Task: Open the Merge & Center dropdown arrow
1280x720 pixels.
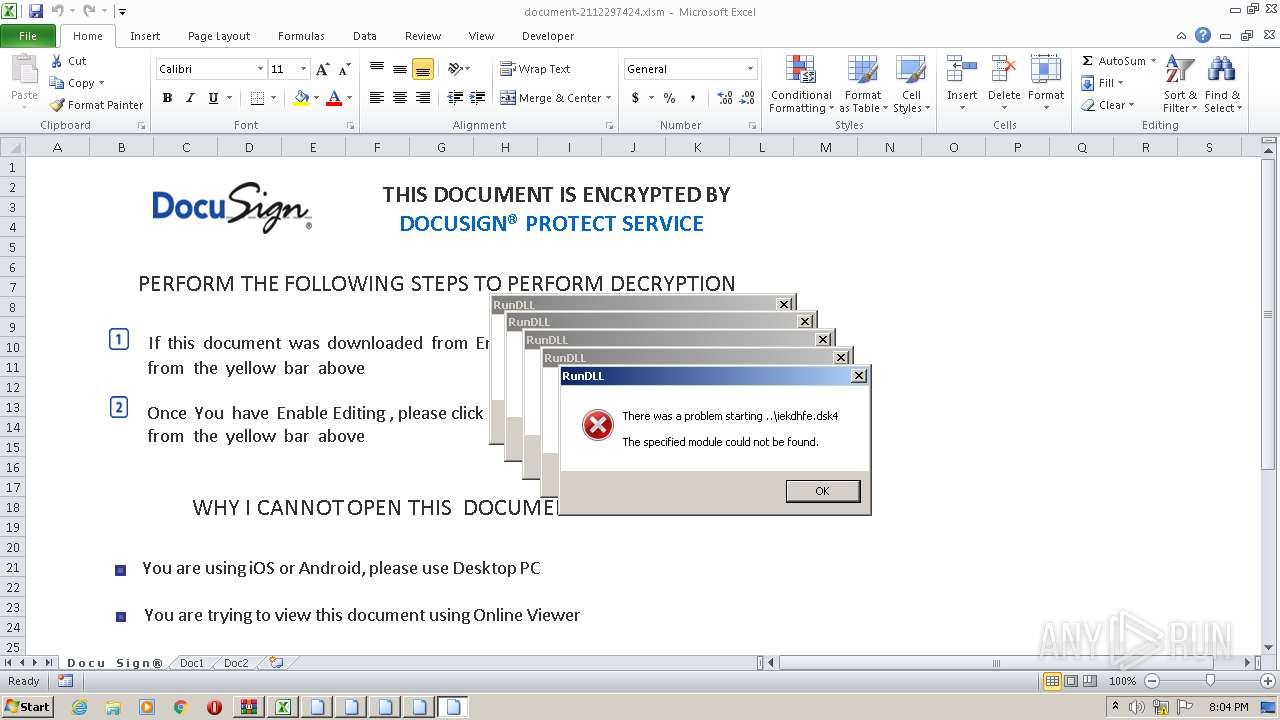Action: point(610,98)
